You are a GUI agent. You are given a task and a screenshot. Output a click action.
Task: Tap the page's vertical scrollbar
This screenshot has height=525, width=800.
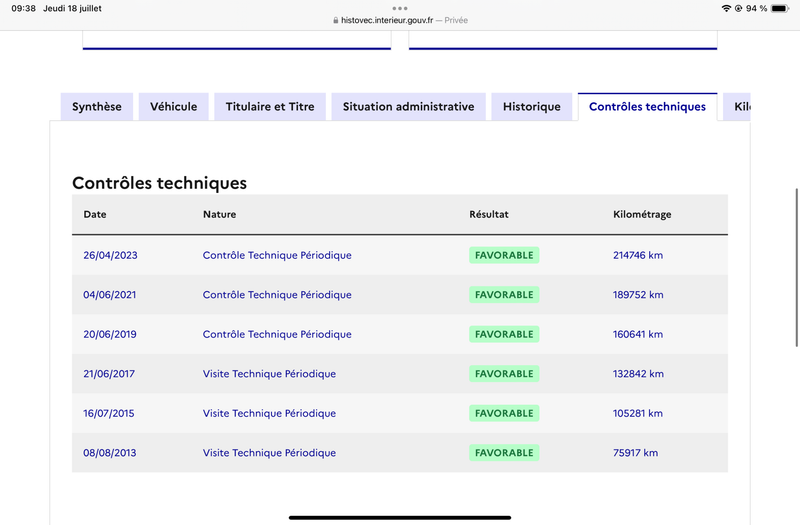coord(796,268)
